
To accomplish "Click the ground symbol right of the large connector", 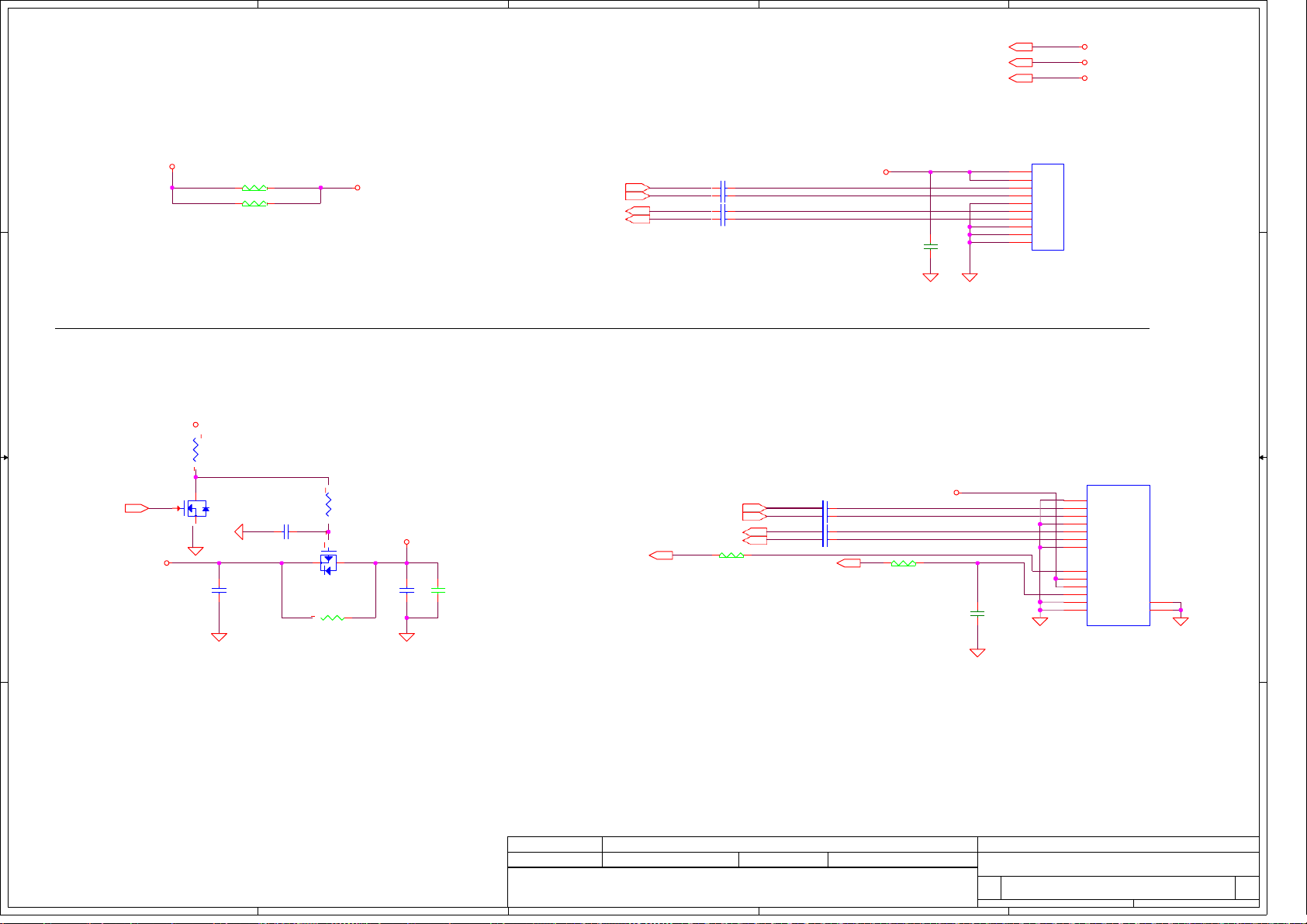I will pyautogui.click(x=1181, y=621).
